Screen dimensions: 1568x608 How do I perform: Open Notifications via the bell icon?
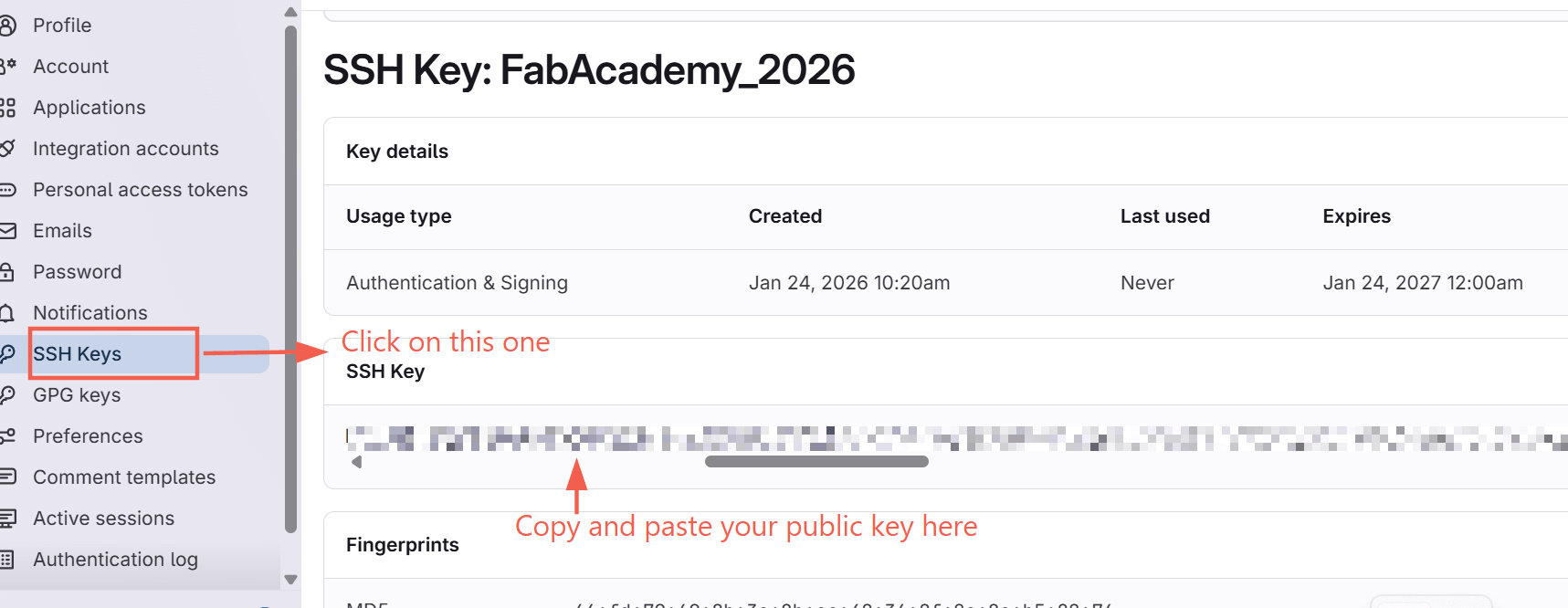9,312
